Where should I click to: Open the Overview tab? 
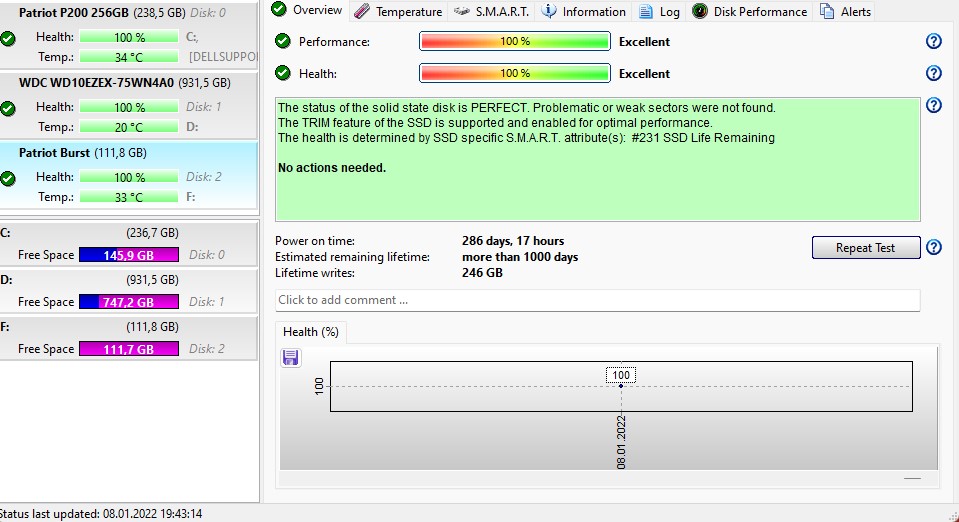point(308,10)
